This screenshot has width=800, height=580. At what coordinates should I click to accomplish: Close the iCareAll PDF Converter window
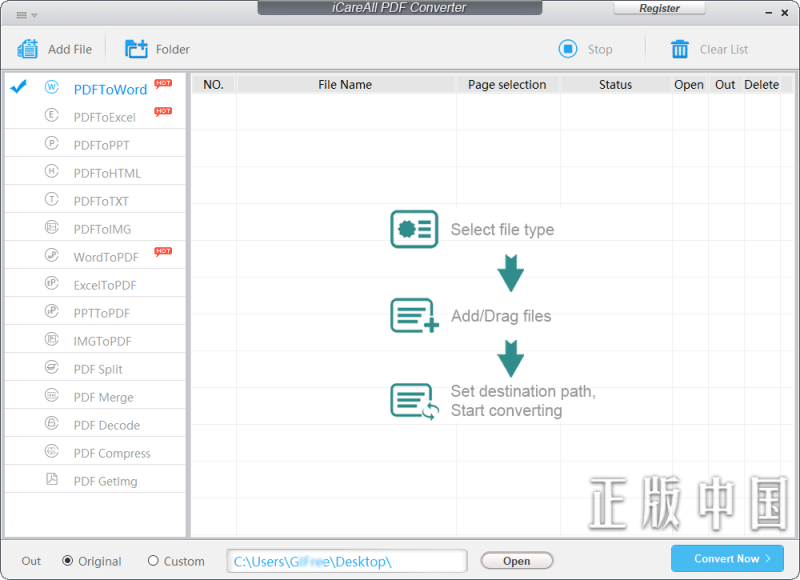[785, 13]
